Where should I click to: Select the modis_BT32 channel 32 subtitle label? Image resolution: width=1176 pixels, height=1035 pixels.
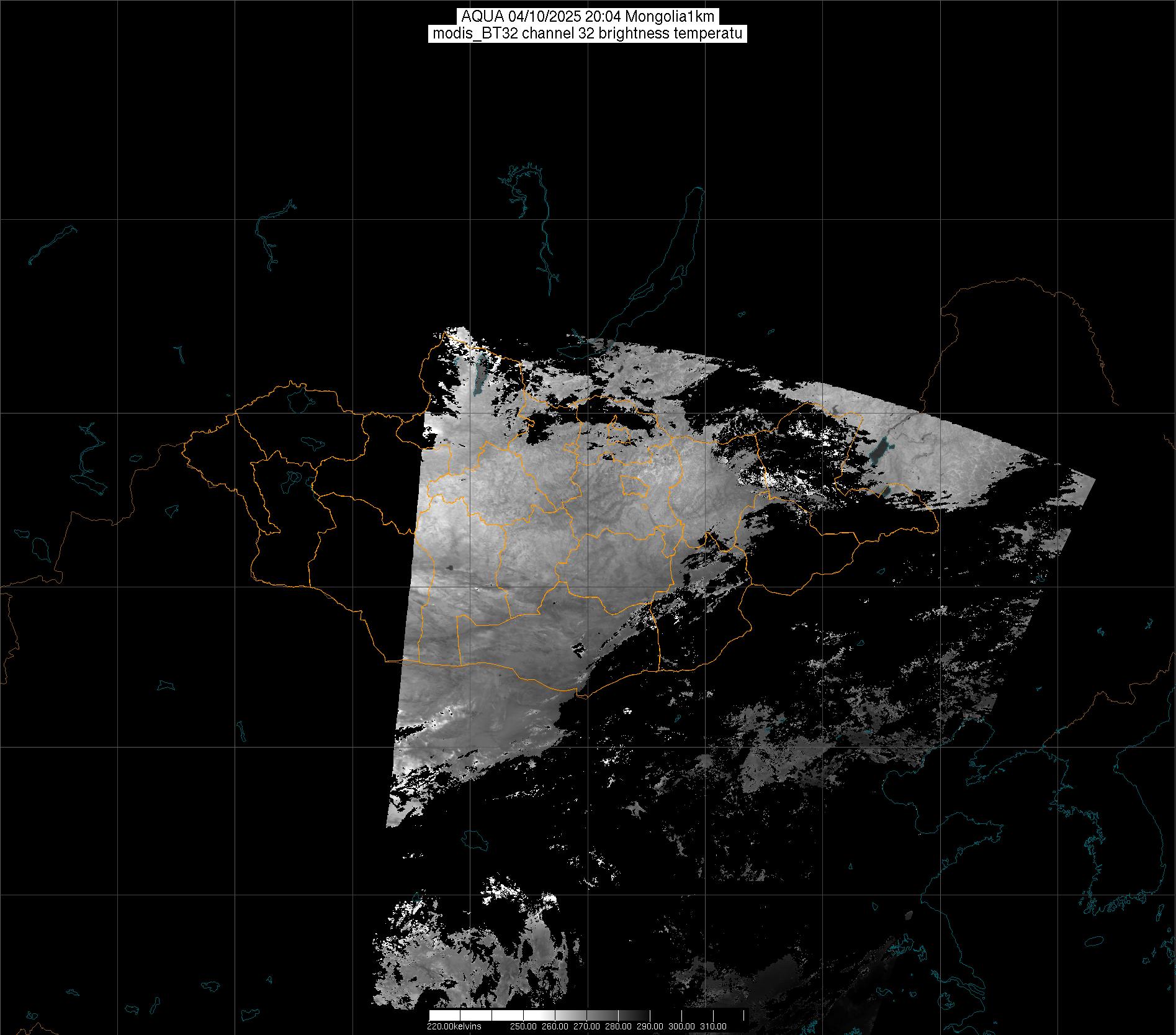point(588,34)
